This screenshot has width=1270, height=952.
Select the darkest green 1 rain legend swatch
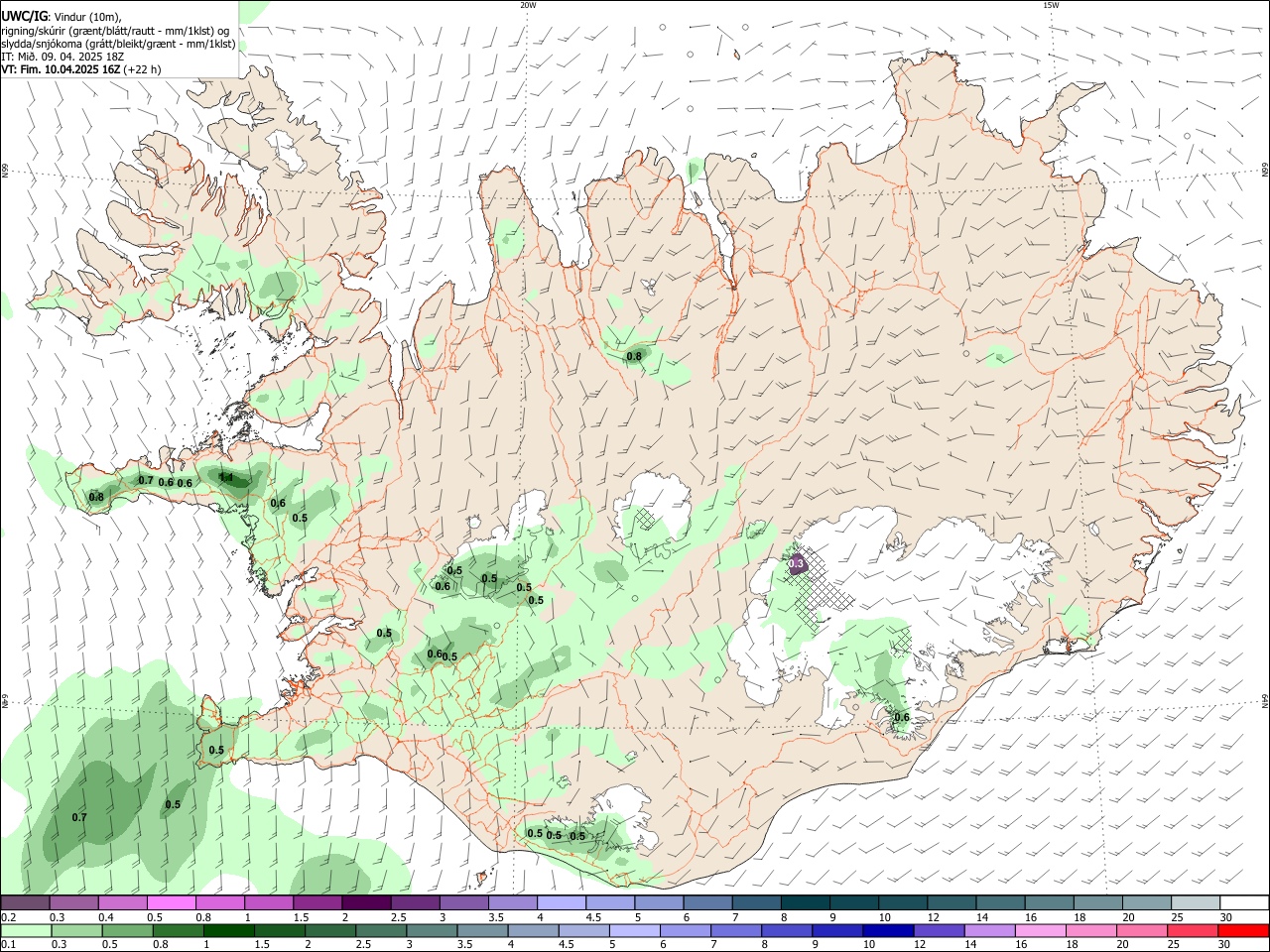[x=228, y=930]
